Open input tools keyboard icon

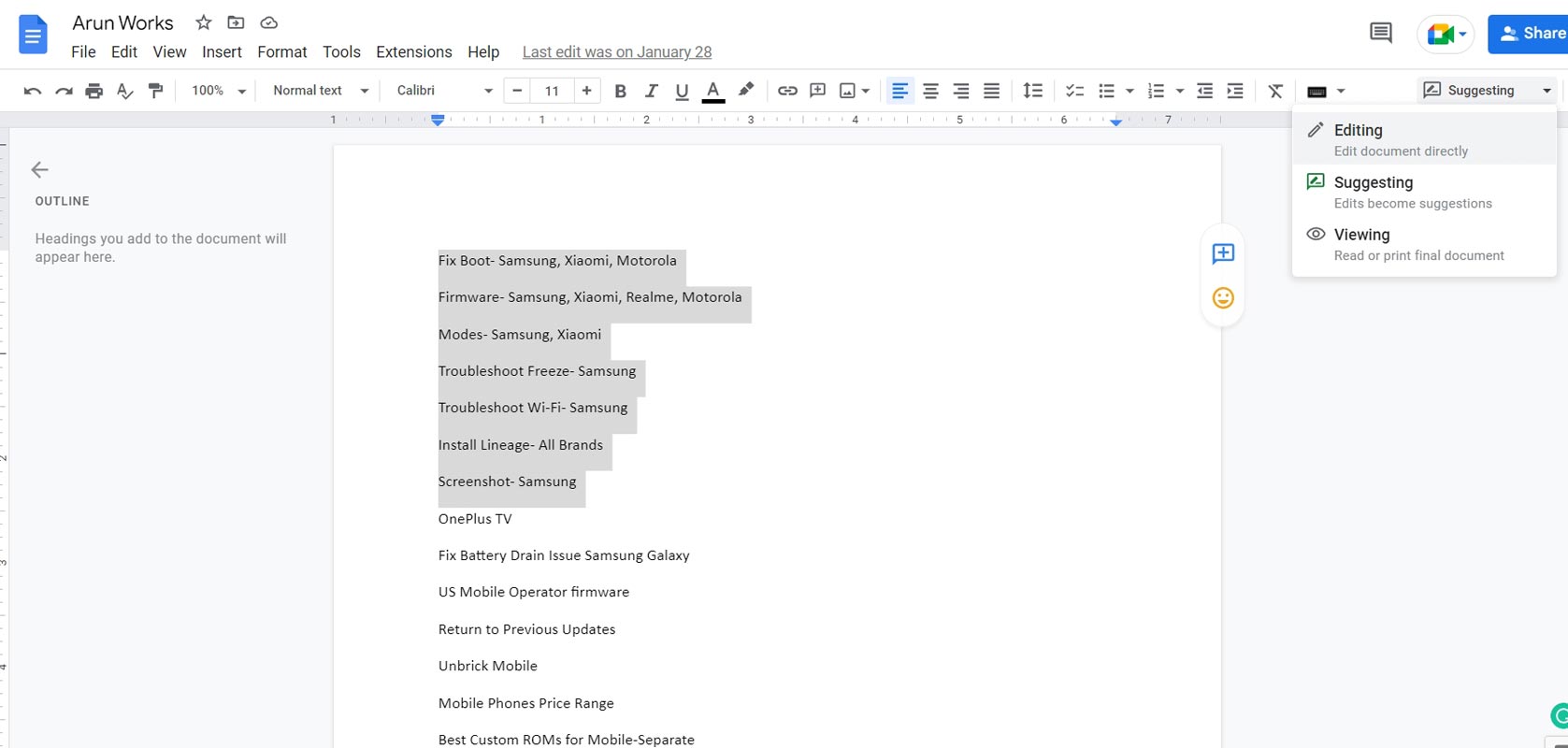[1316, 91]
